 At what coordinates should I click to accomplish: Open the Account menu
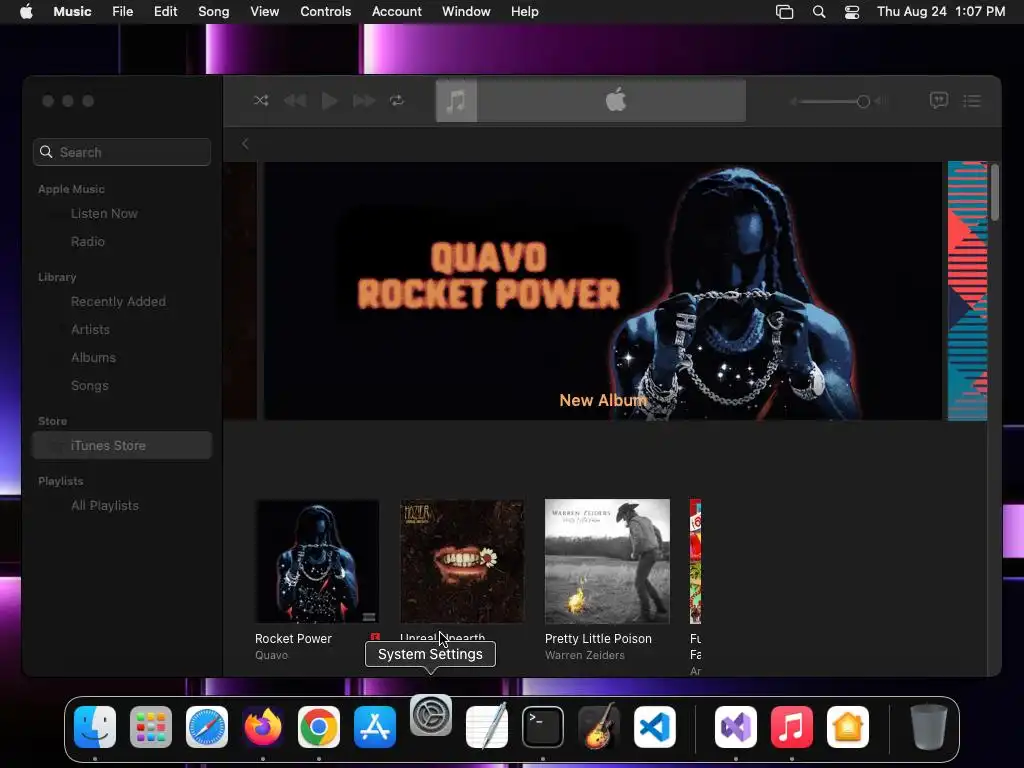(x=396, y=12)
